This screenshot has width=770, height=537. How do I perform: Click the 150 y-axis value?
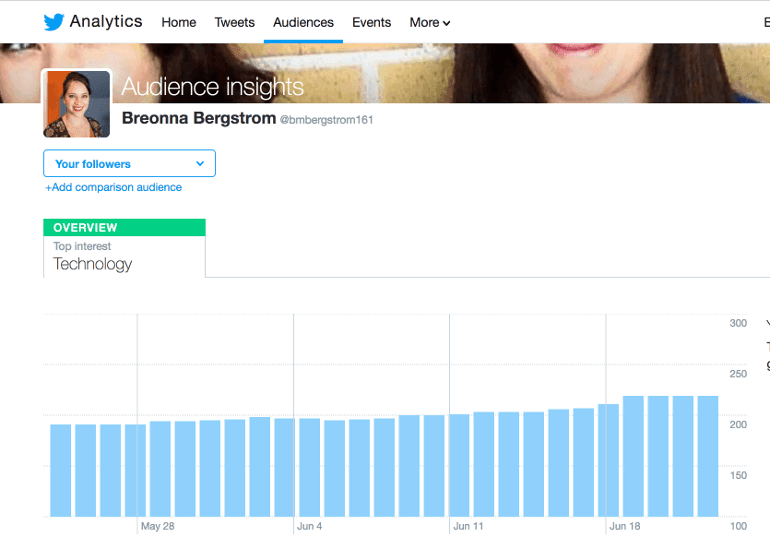click(738, 476)
